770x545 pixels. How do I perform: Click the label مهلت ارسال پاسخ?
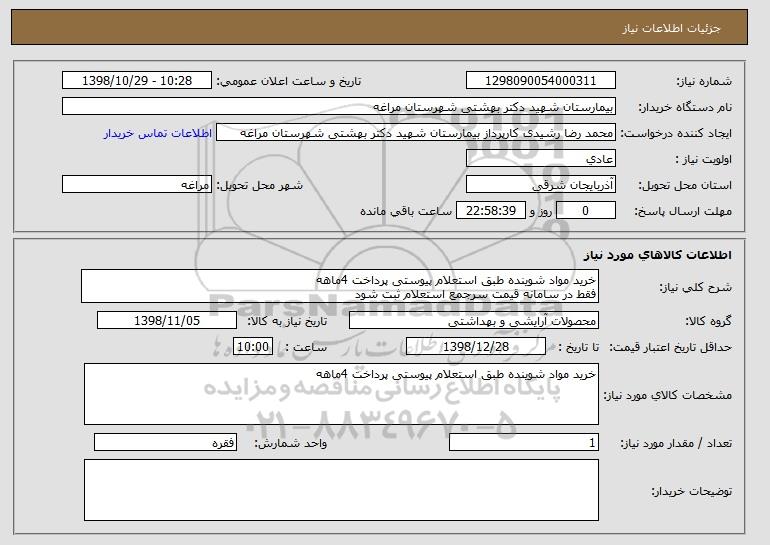[683, 211]
